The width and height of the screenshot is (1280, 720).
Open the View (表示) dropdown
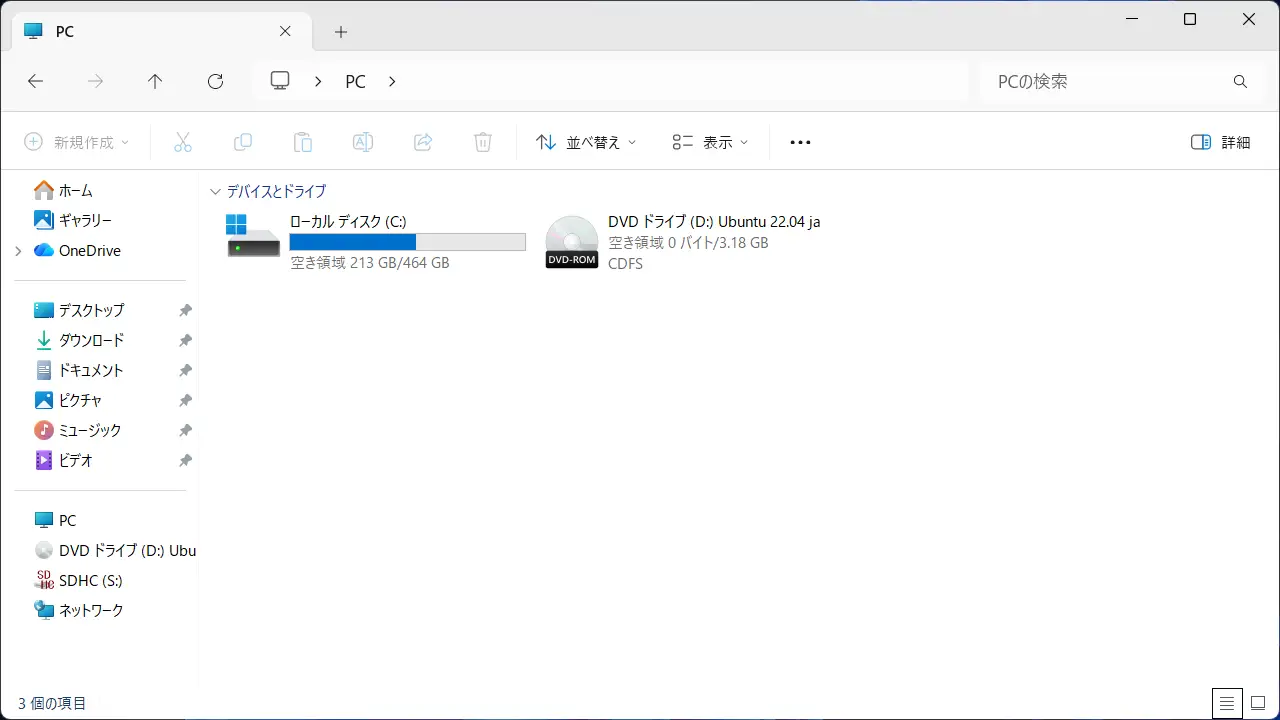710,142
